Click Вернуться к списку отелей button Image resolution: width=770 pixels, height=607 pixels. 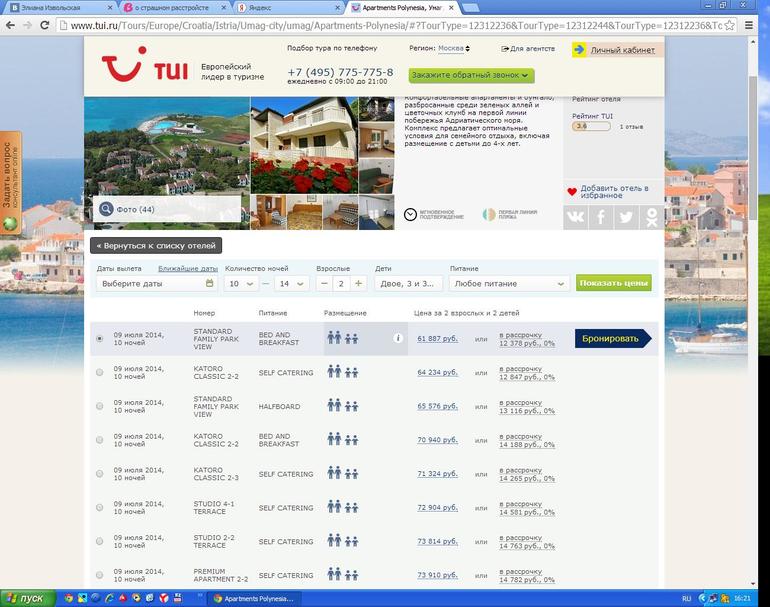pyautogui.click(x=156, y=246)
